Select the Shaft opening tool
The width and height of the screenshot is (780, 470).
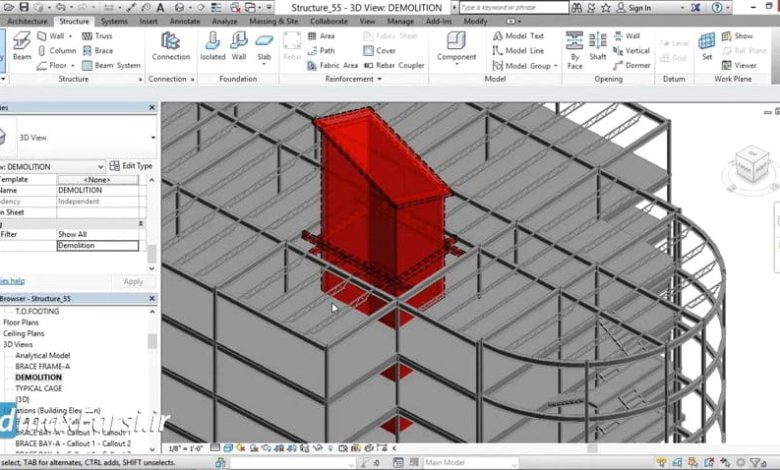tap(597, 46)
